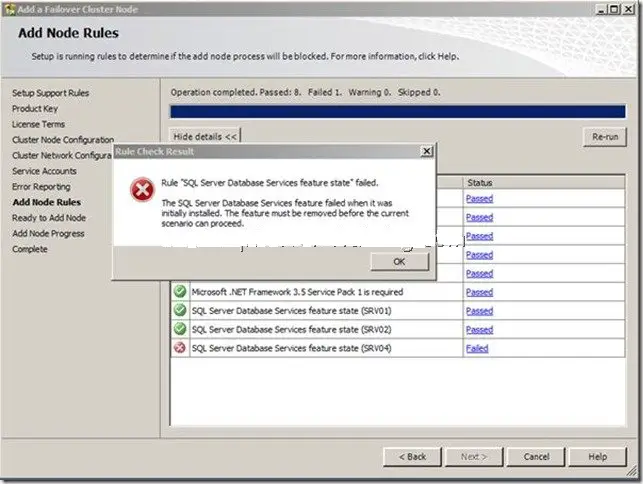Select Setup Support Rules step
The height and width of the screenshot is (484, 643).
tap(50, 93)
